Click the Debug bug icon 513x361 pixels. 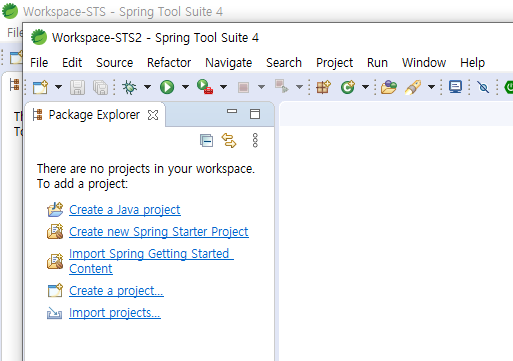tap(130, 87)
